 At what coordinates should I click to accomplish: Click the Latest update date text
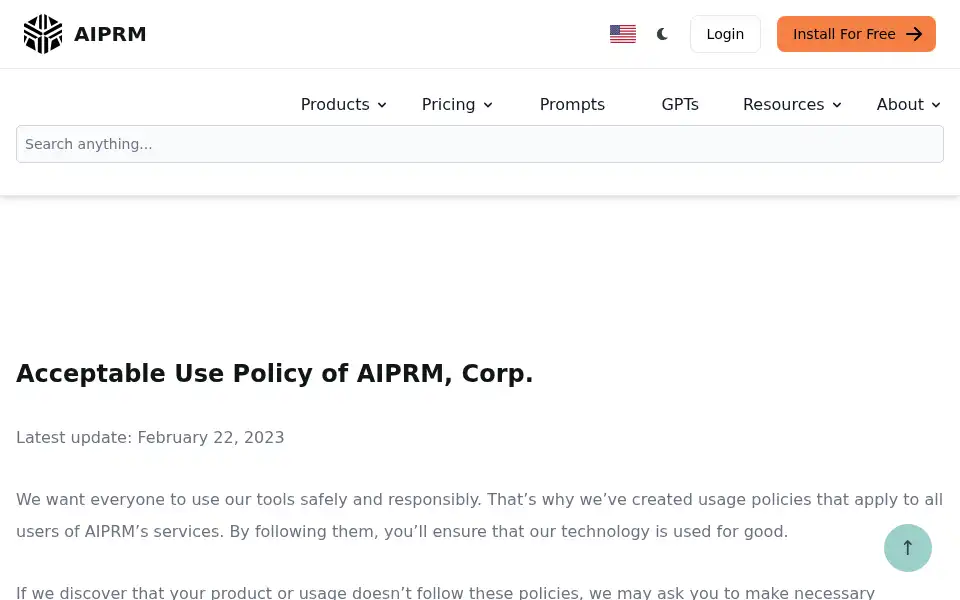[150, 438]
